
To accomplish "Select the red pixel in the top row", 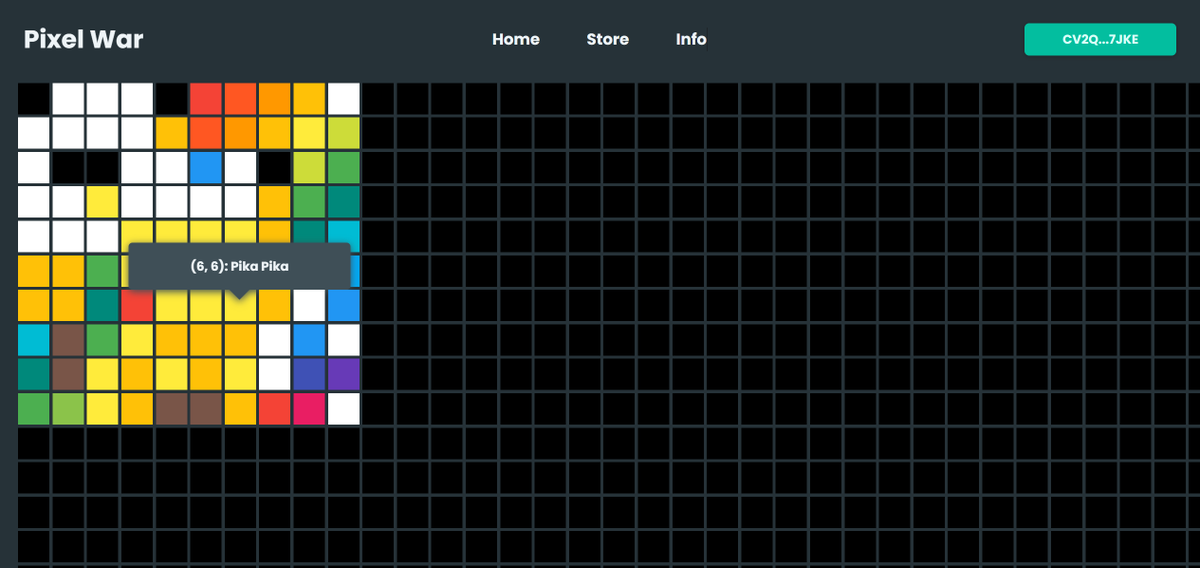I will 206,98.
